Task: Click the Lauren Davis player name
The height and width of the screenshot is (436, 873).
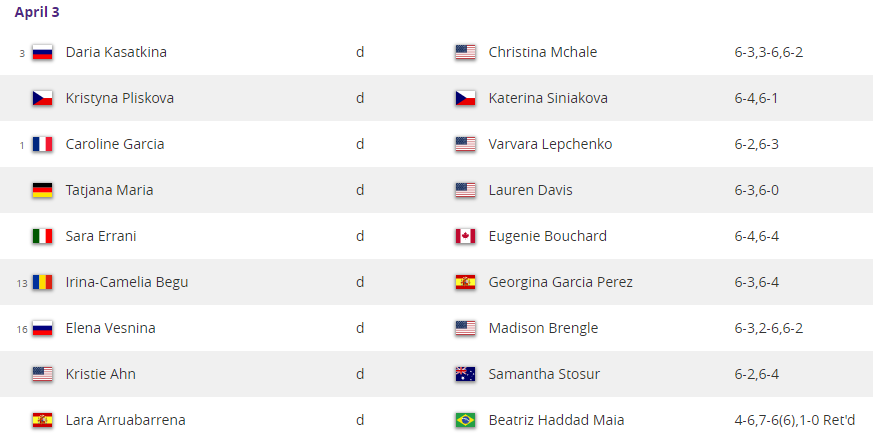Action: [531, 190]
